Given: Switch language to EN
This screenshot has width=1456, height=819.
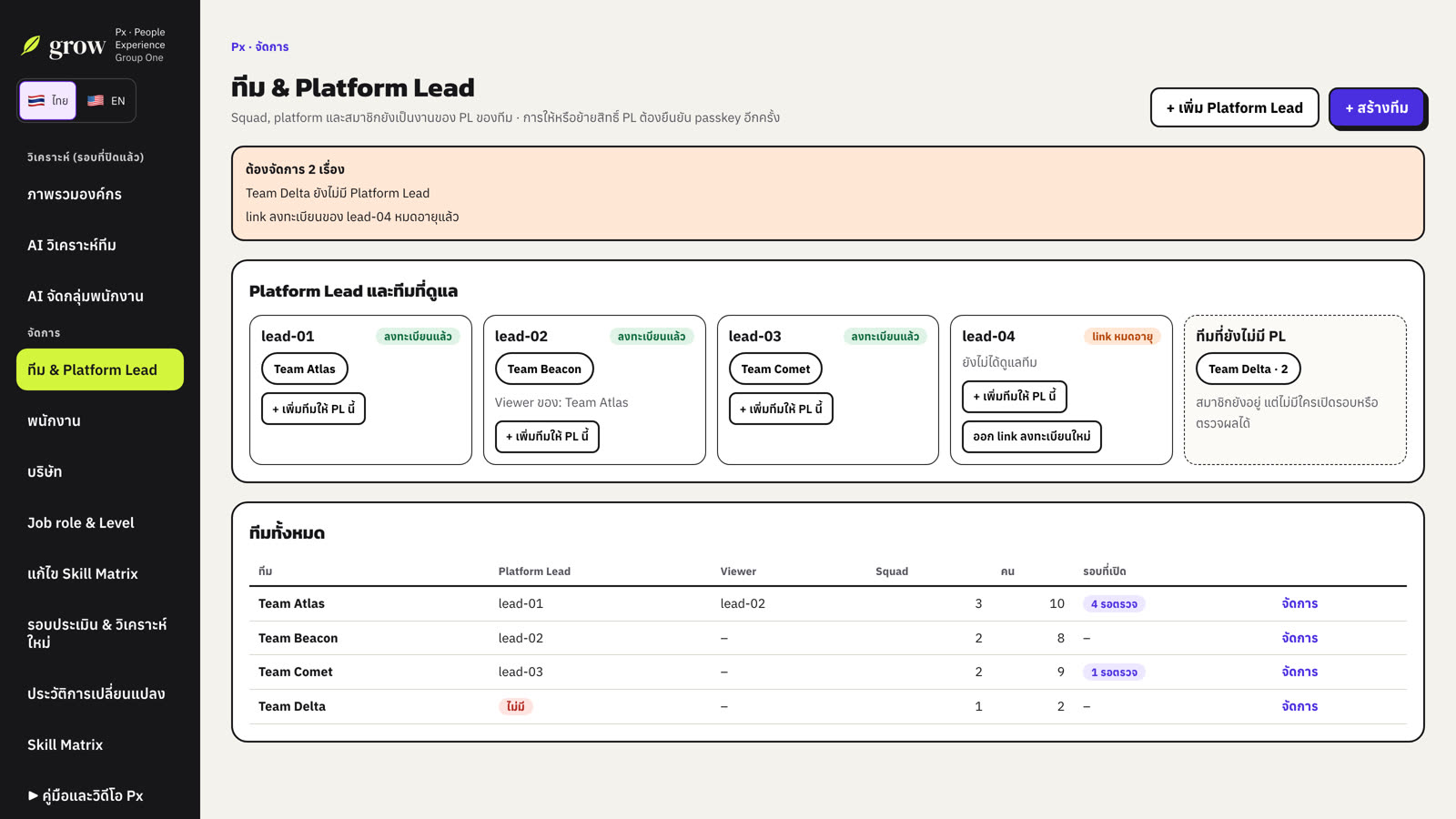Looking at the screenshot, I should click(x=106, y=100).
